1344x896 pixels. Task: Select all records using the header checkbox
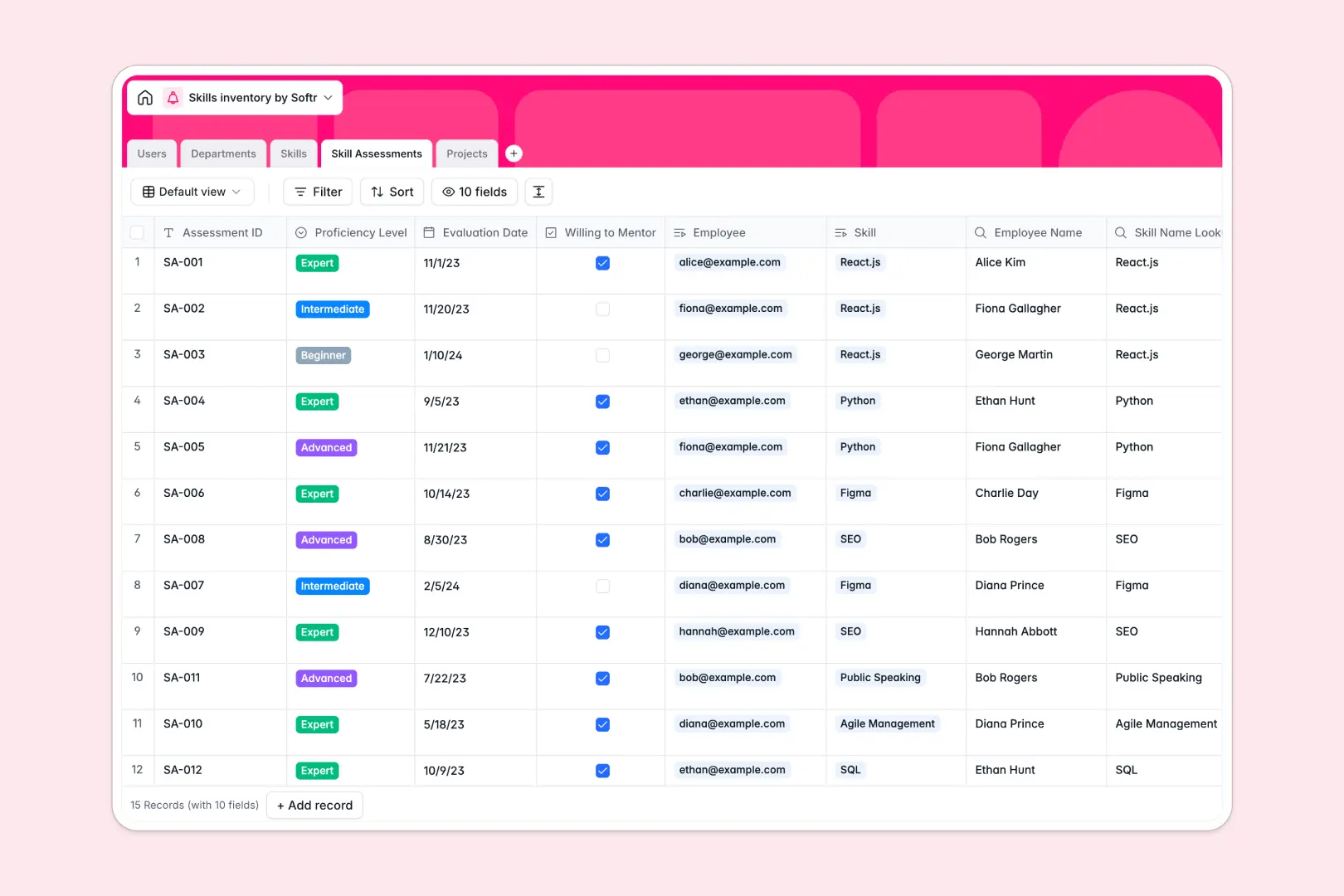(137, 232)
